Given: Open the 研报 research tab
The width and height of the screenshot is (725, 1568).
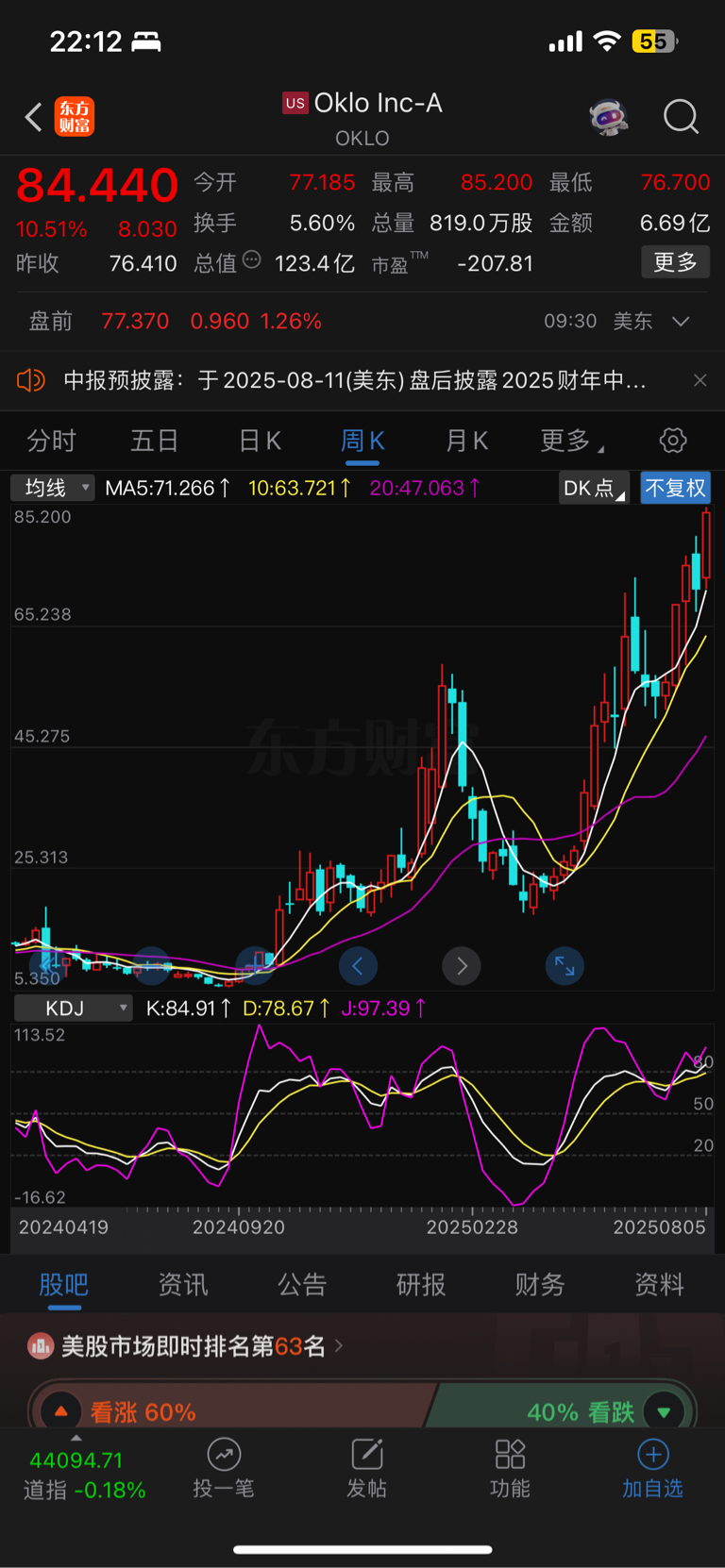Looking at the screenshot, I should click(x=421, y=1284).
